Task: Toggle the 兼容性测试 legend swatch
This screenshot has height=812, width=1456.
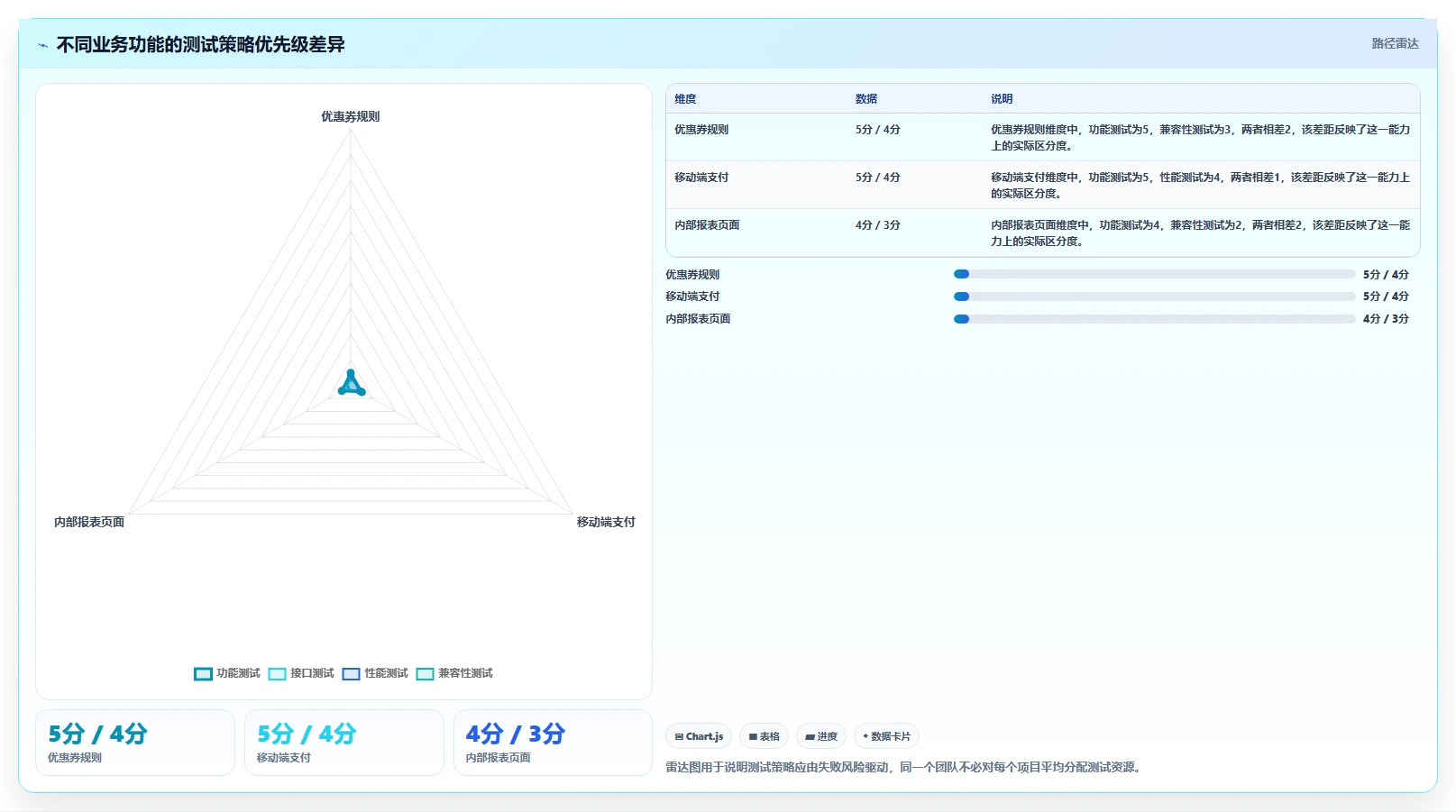Action: [x=425, y=673]
